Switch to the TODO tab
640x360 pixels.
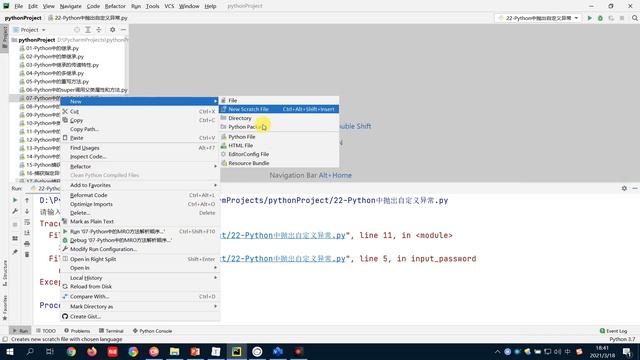click(x=46, y=331)
